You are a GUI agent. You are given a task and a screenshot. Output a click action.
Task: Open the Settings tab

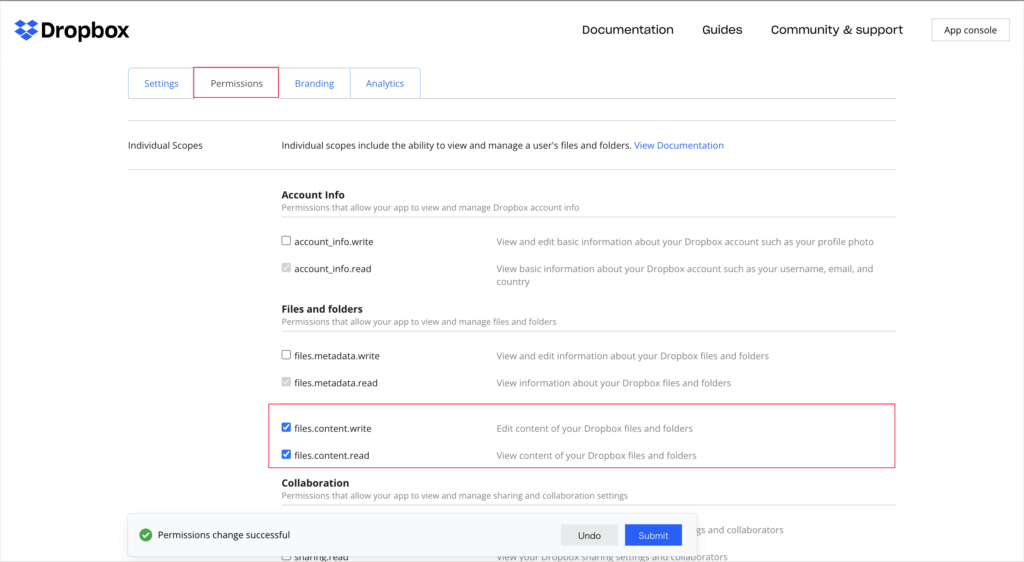(161, 84)
